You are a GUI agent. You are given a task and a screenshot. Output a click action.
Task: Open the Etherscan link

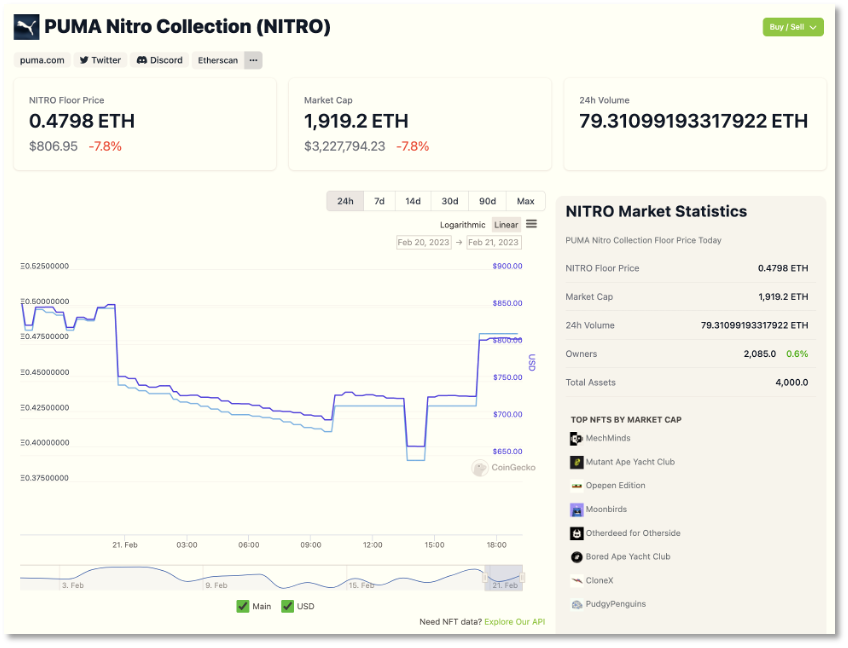216,60
